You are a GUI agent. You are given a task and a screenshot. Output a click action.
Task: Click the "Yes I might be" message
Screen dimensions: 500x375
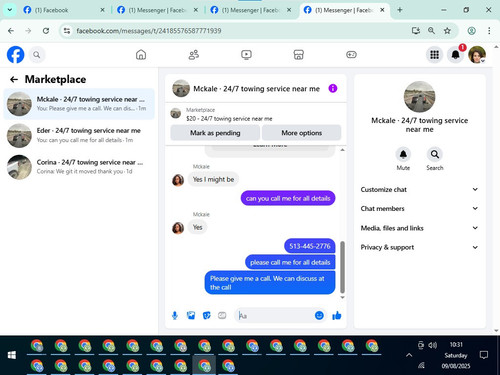213,179
